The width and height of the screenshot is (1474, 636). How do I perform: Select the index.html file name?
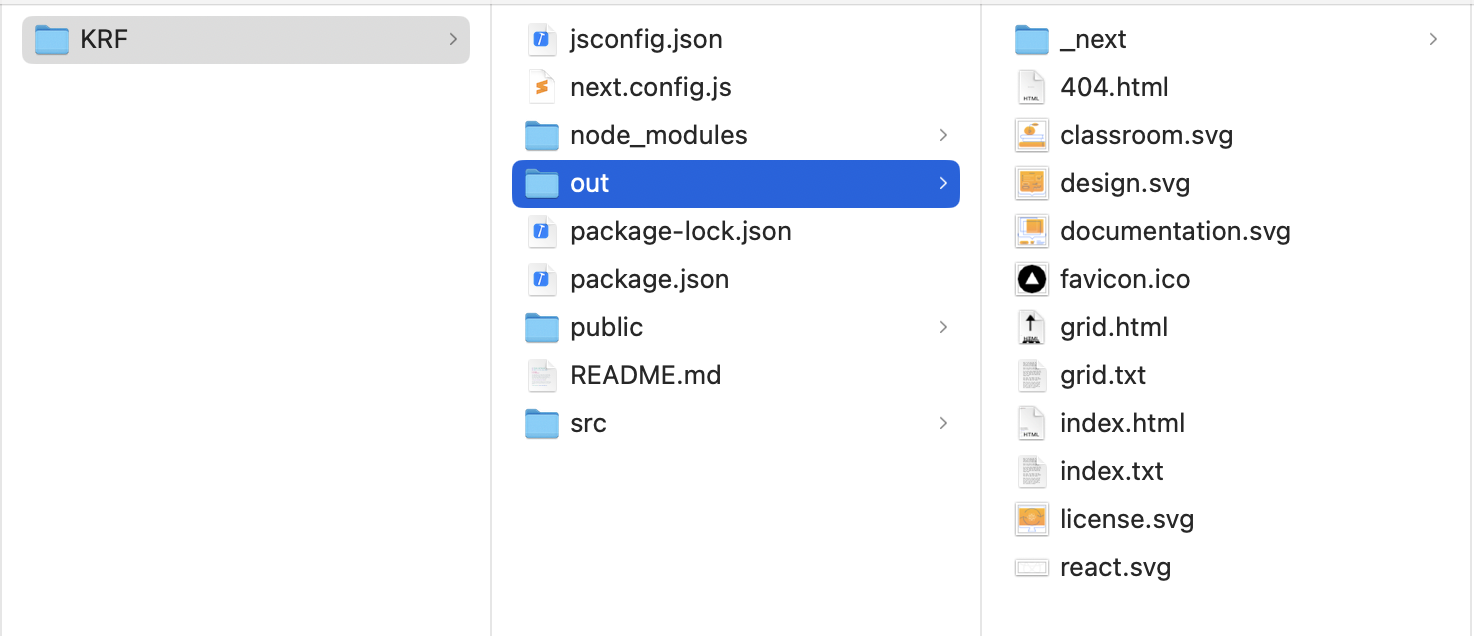[x=1122, y=424]
